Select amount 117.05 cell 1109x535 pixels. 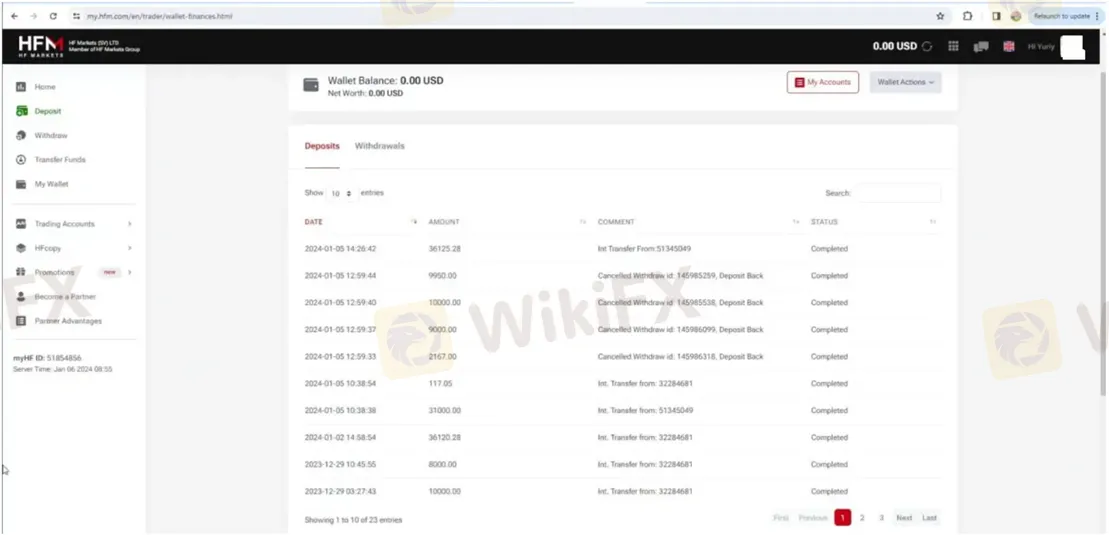[x=440, y=384]
